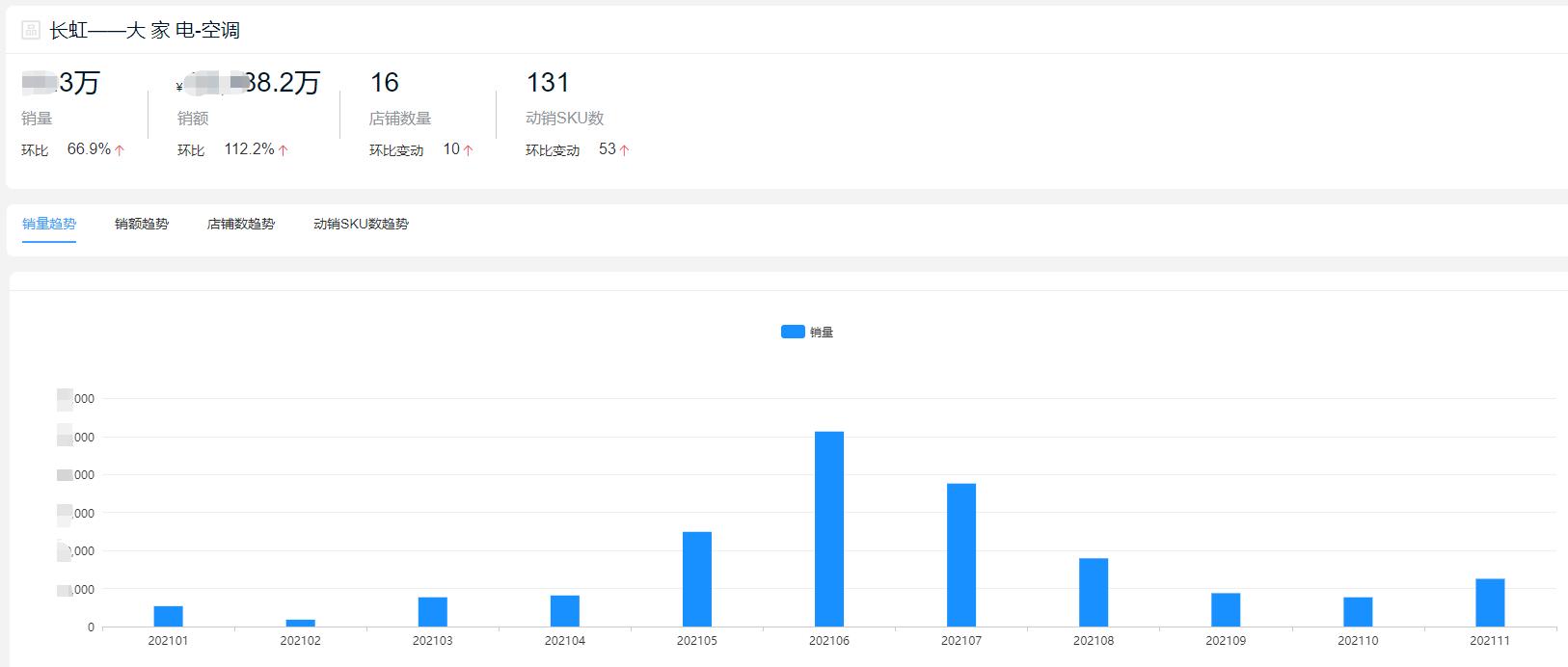The image size is (1568, 667).
Task: Open the 店铺数趋势 tab
Action: click(241, 224)
